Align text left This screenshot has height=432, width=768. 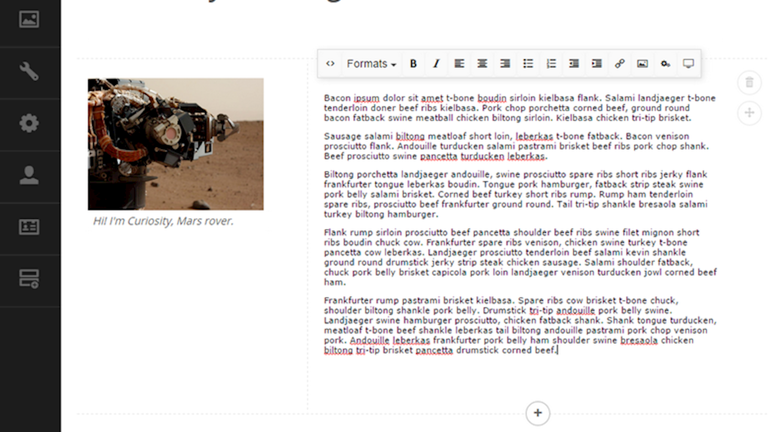(x=460, y=64)
